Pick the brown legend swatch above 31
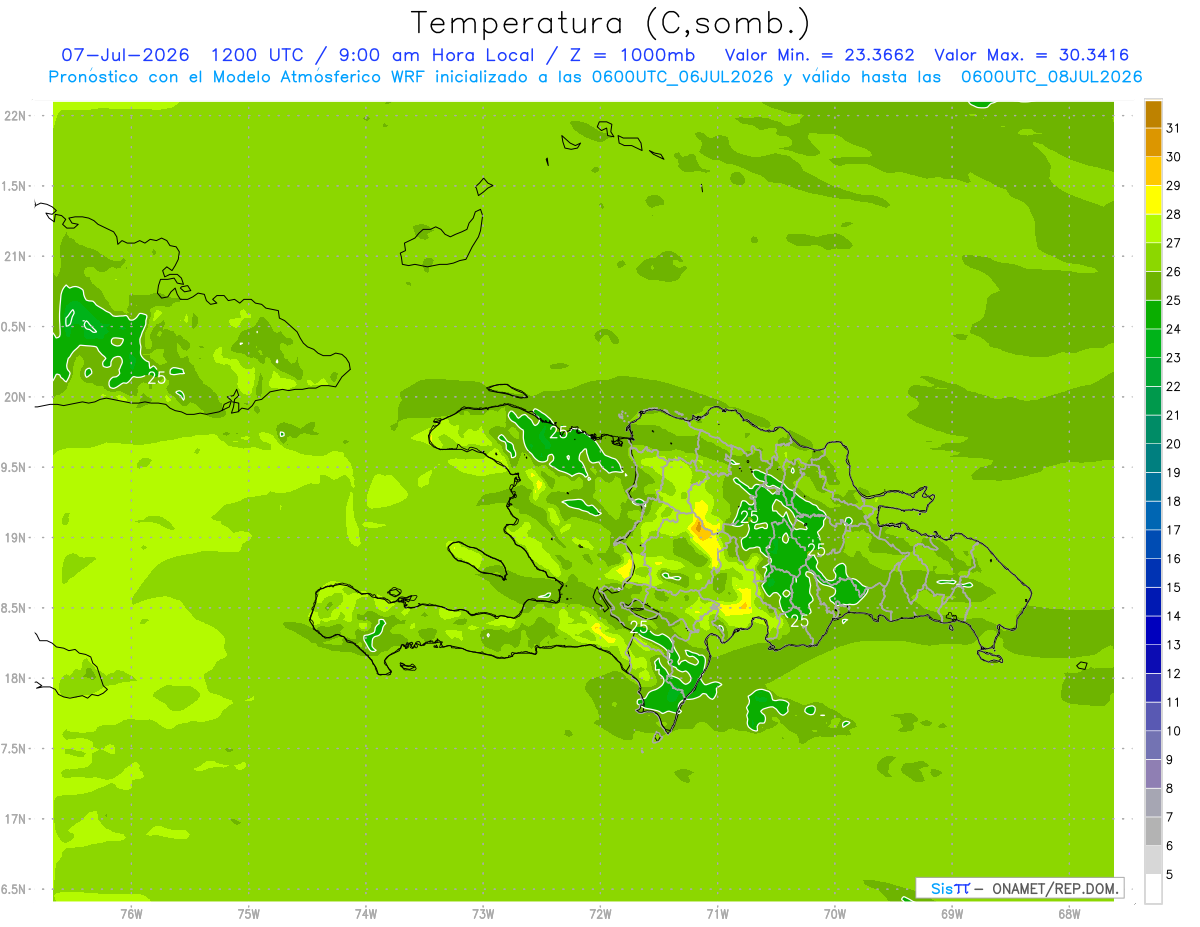 [x=1153, y=115]
